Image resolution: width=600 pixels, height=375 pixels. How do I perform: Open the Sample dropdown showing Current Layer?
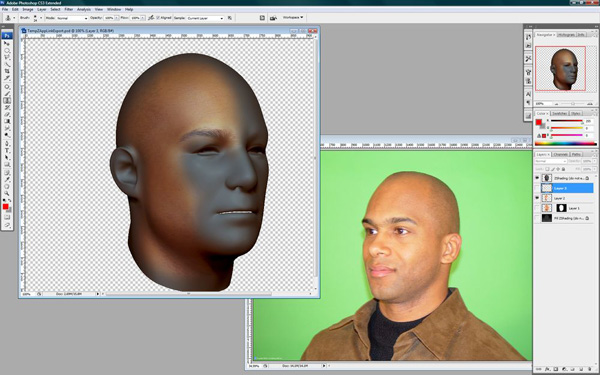coord(205,18)
